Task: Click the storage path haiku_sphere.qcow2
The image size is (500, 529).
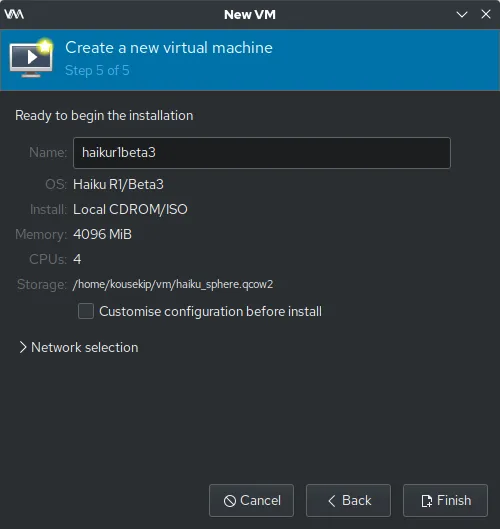Action: point(173,284)
